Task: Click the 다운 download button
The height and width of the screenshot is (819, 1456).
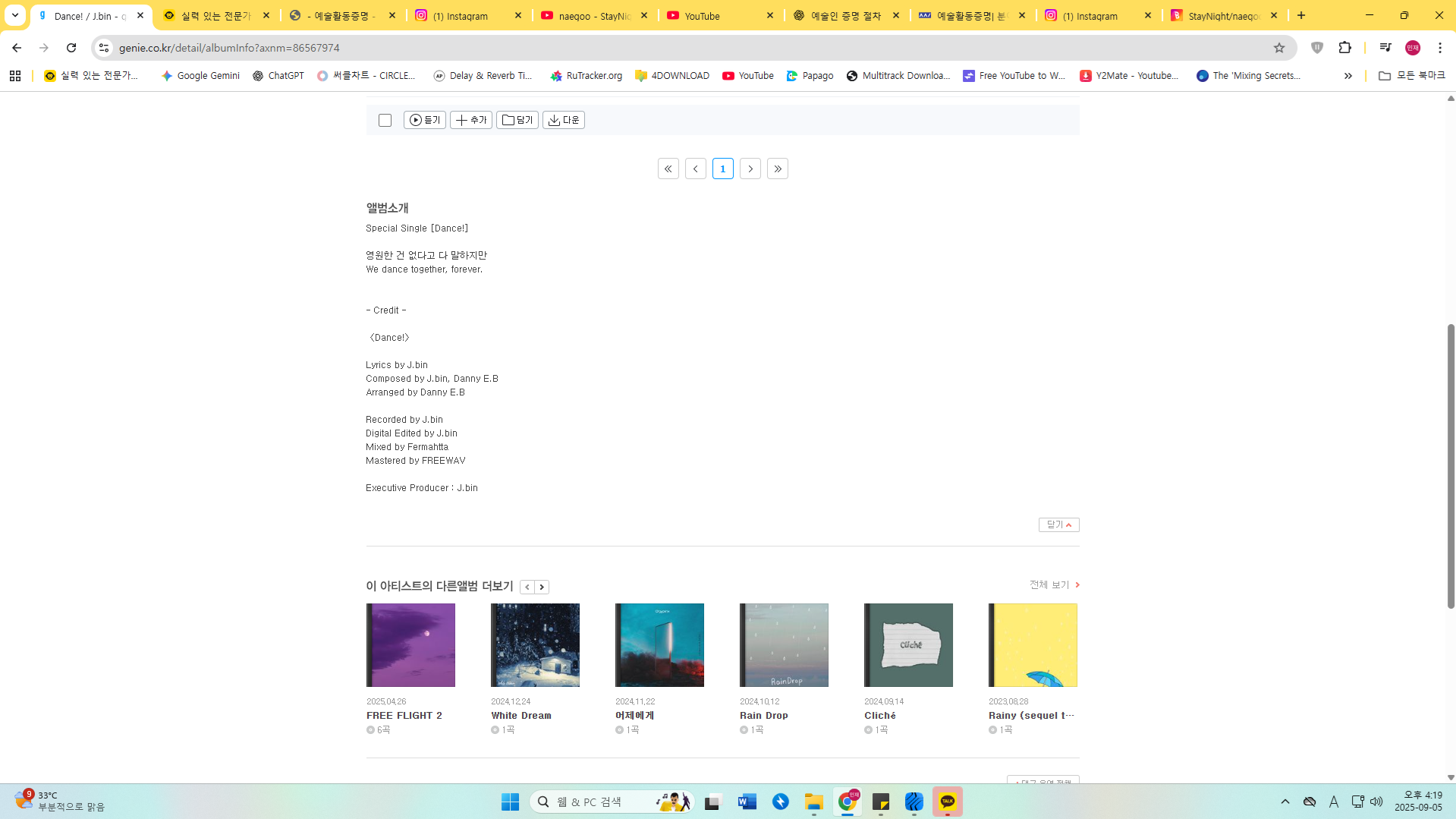Action: pyautogui.click(x=563, y=120)
